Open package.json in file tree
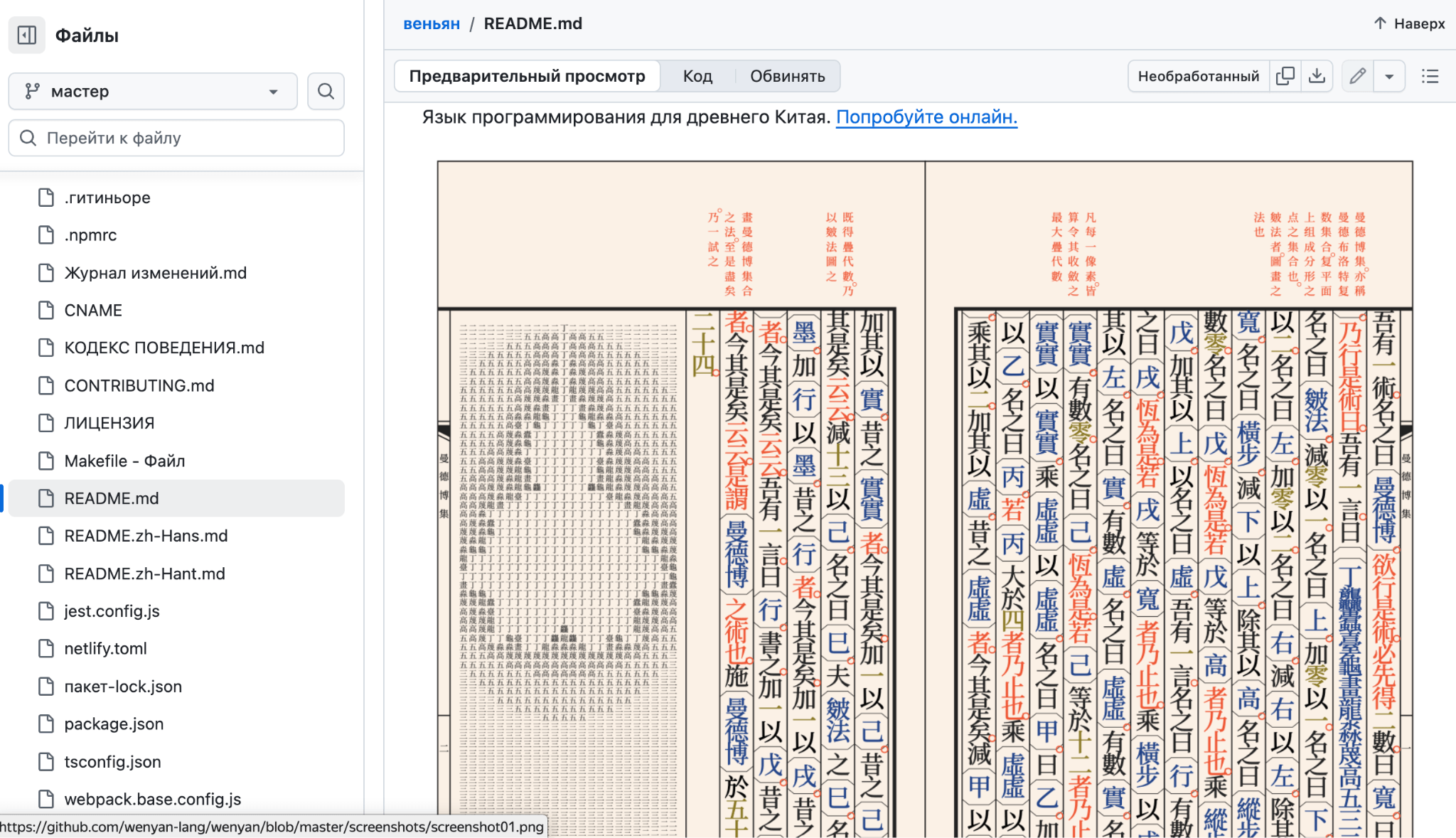 tap(114, 724)
